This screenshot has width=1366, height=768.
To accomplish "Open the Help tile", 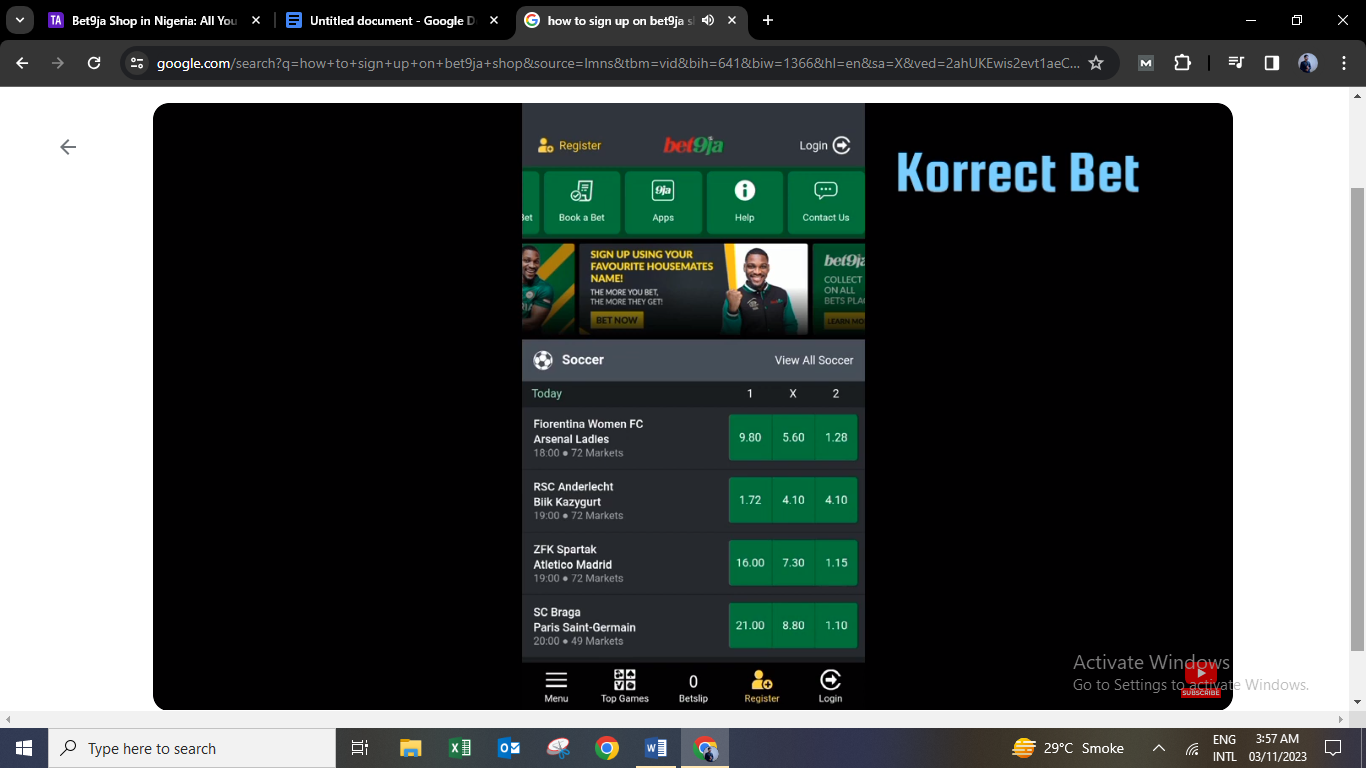I will (744, 202).
